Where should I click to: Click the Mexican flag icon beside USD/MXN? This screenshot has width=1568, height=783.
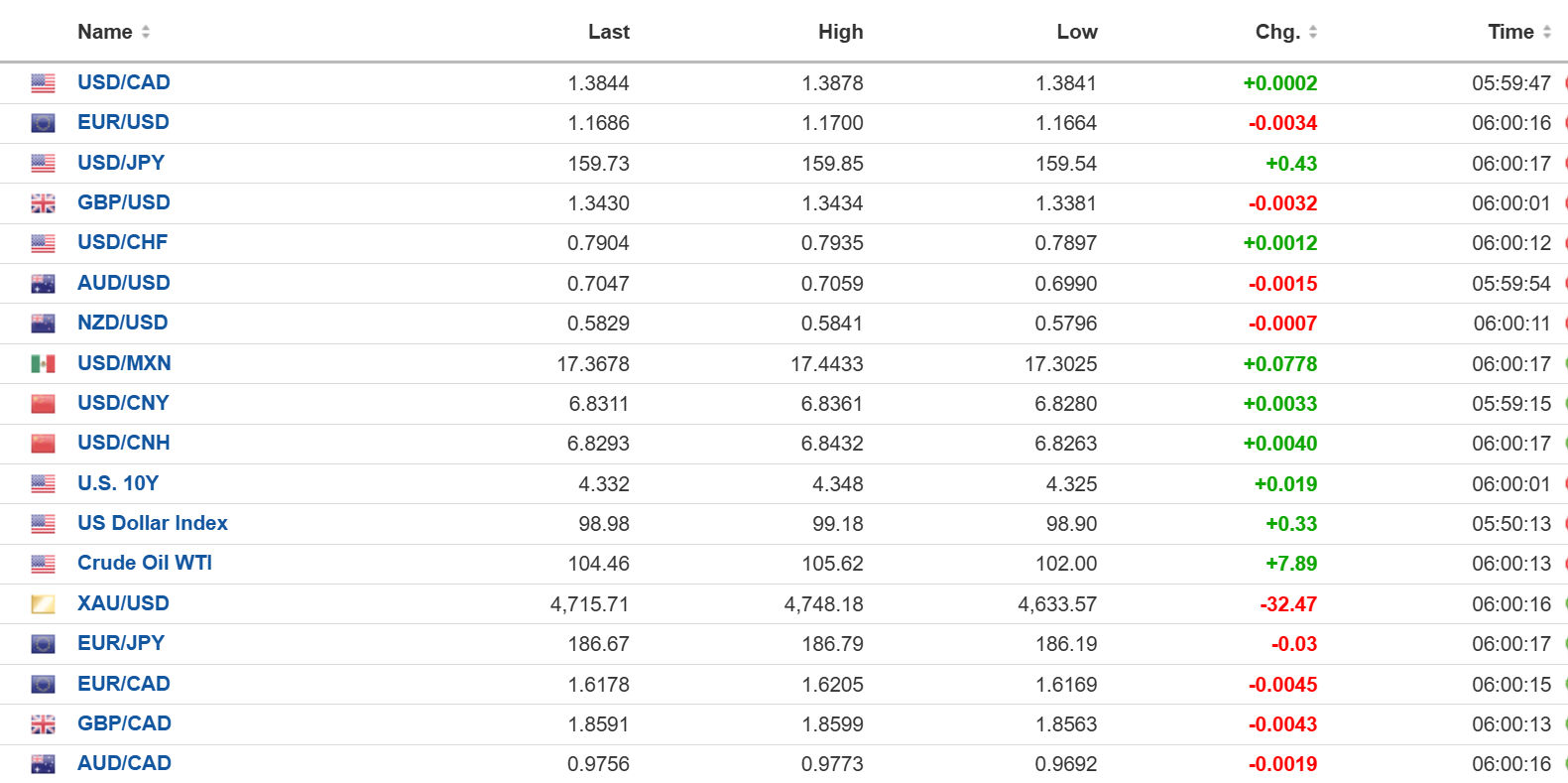[x=43, y=364]
